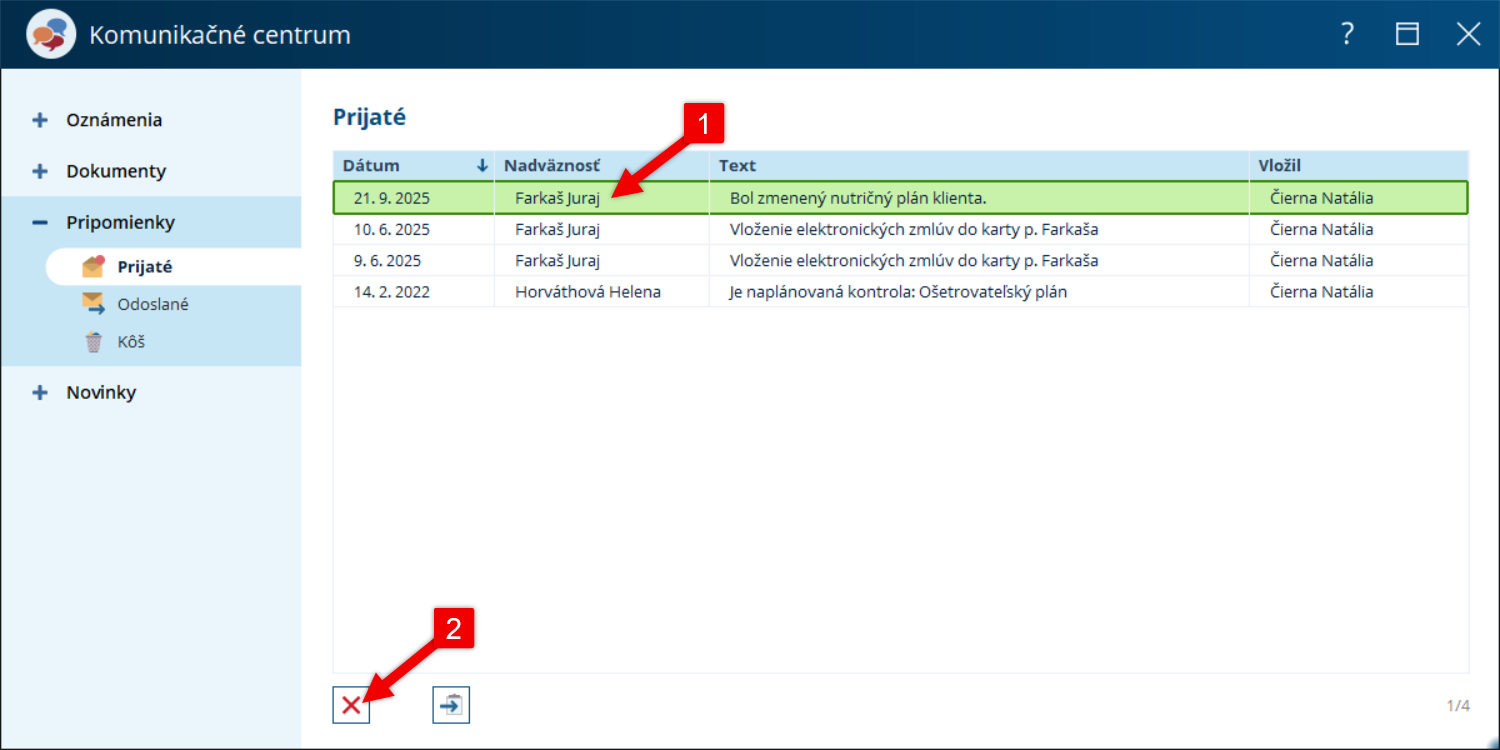
Task: Click the Odoslané sent envelope icon
Action: click(93, 304)
